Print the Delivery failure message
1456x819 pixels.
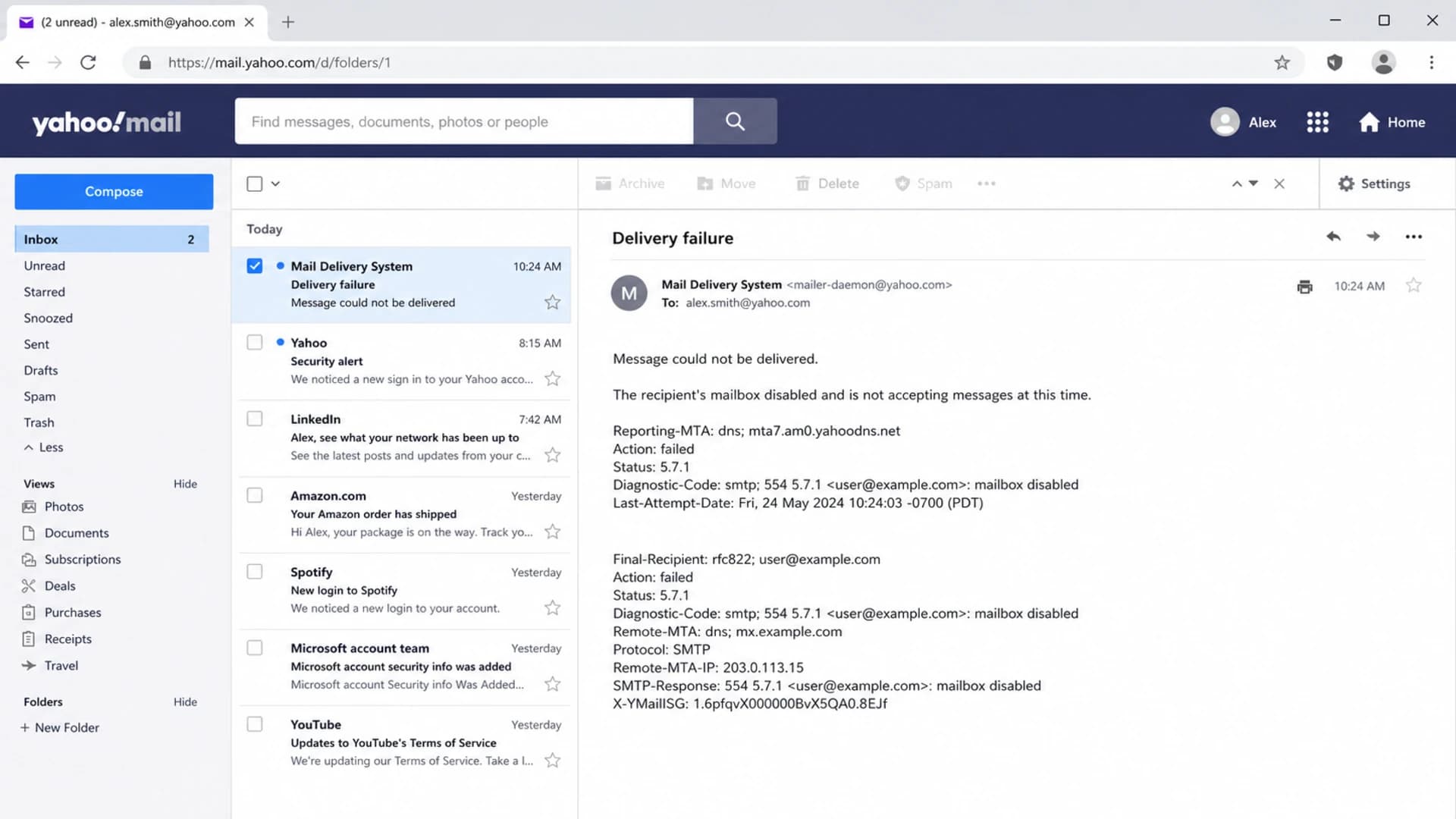point(1305,287)
